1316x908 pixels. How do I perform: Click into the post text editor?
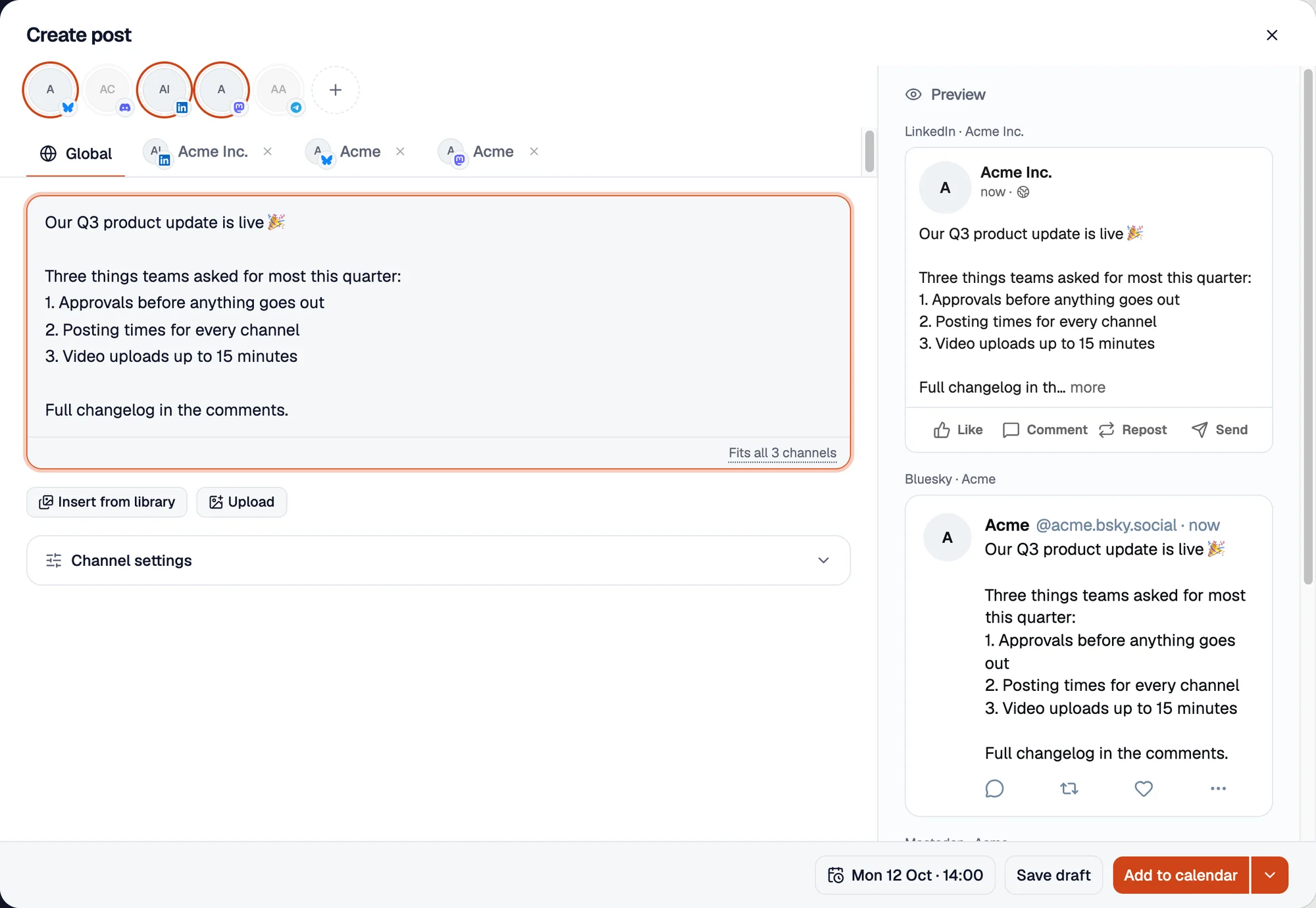438,316
